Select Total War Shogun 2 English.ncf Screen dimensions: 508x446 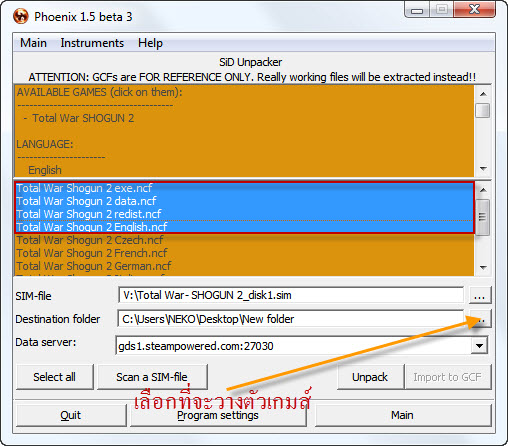244,227
